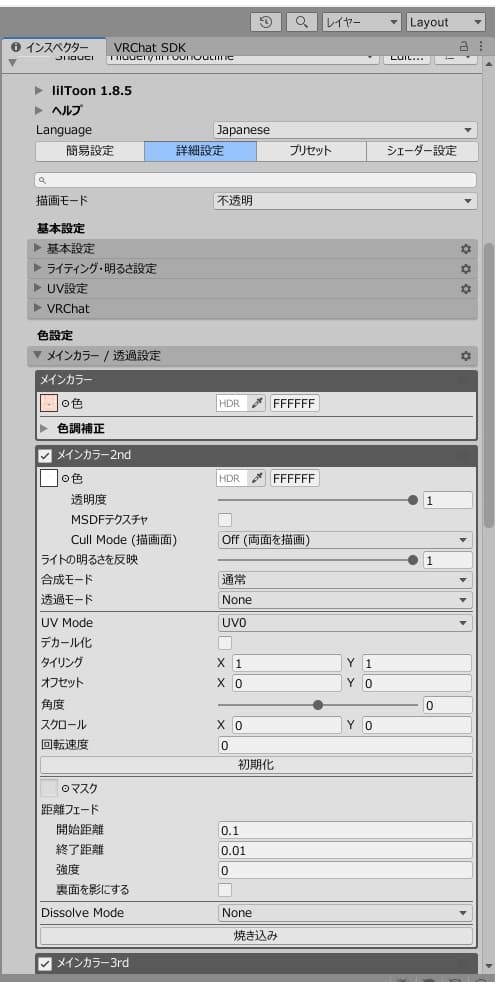Image resolution: width=495 pixels, height=982 pixels.
Task: Edit the 回転速度 field
Action: pos(345,745)
